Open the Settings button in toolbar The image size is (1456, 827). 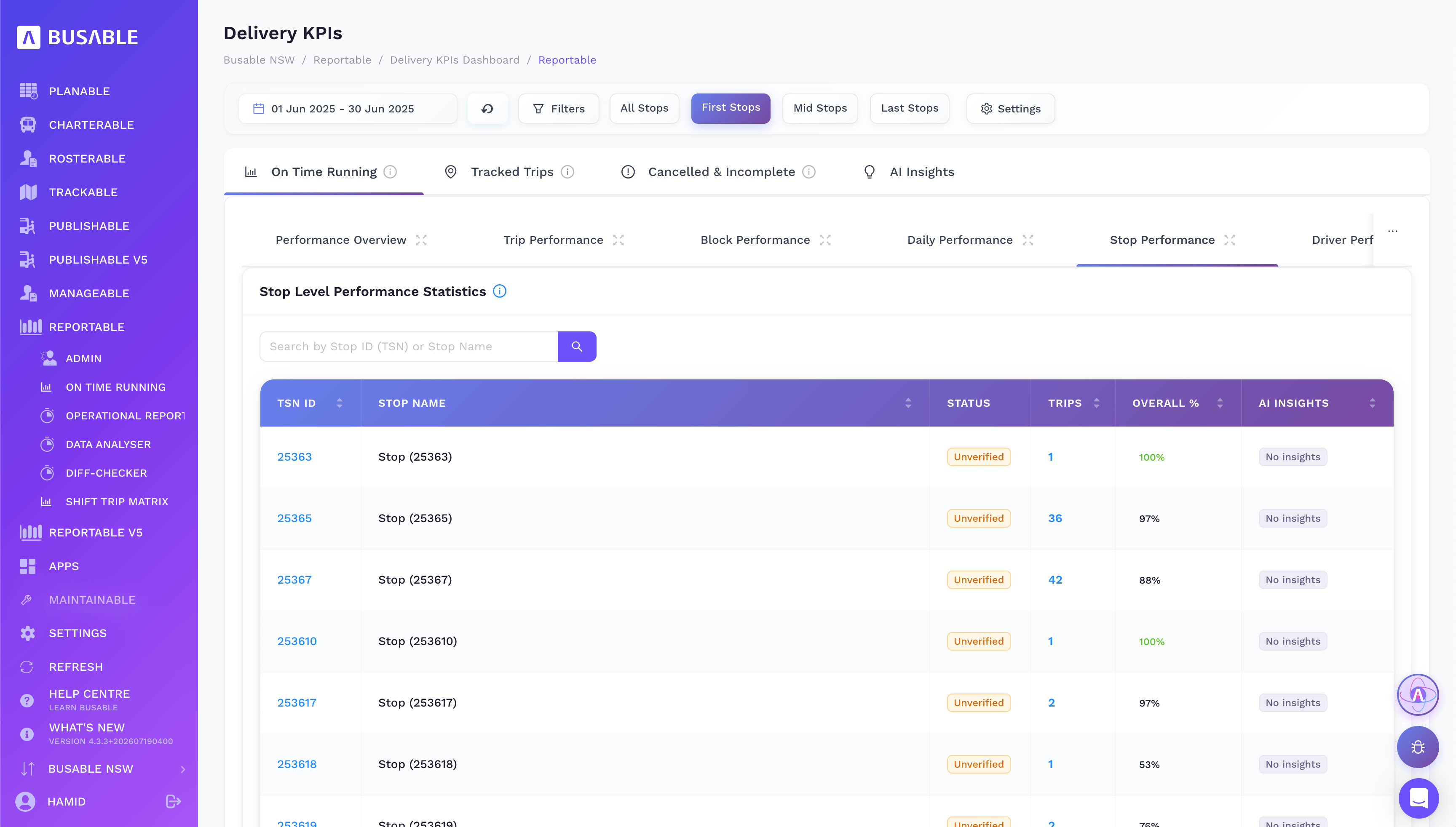tap(1010, 109)
